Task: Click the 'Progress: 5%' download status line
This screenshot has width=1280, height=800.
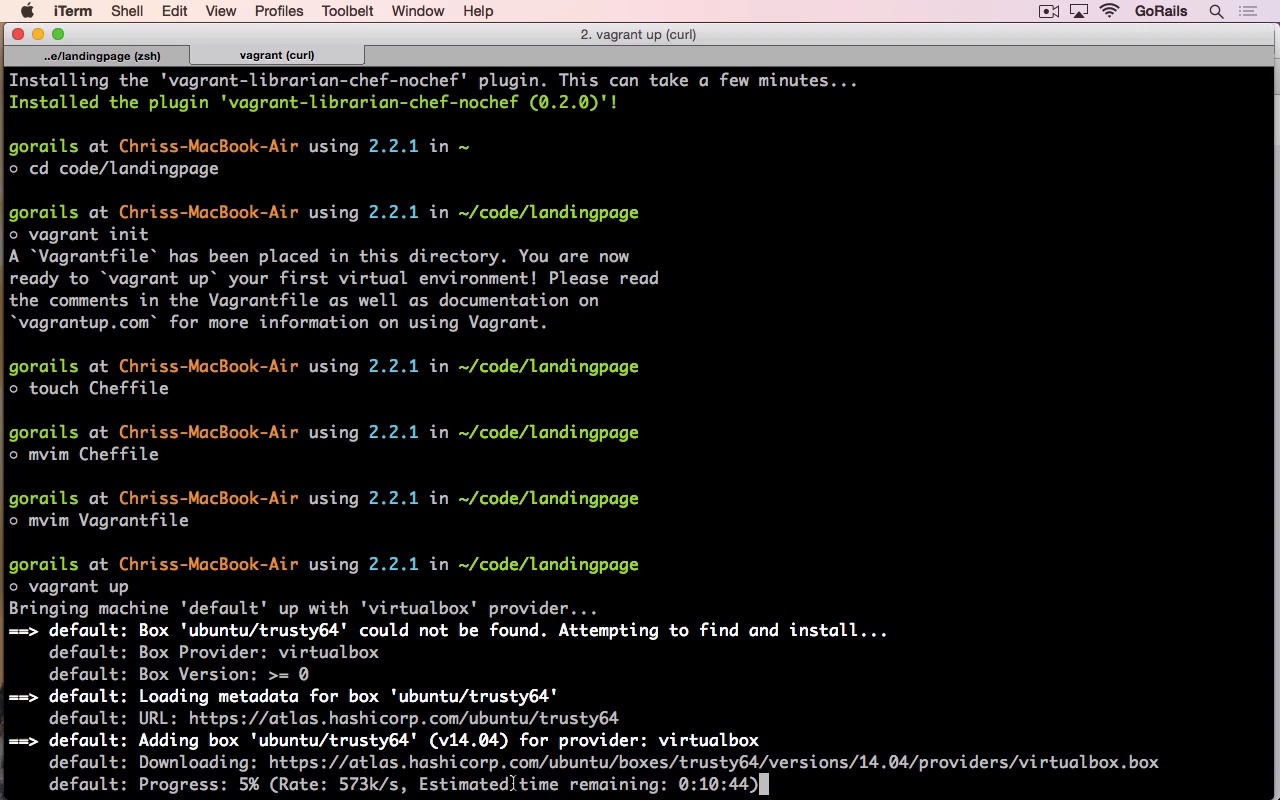Action: (404, 784)
